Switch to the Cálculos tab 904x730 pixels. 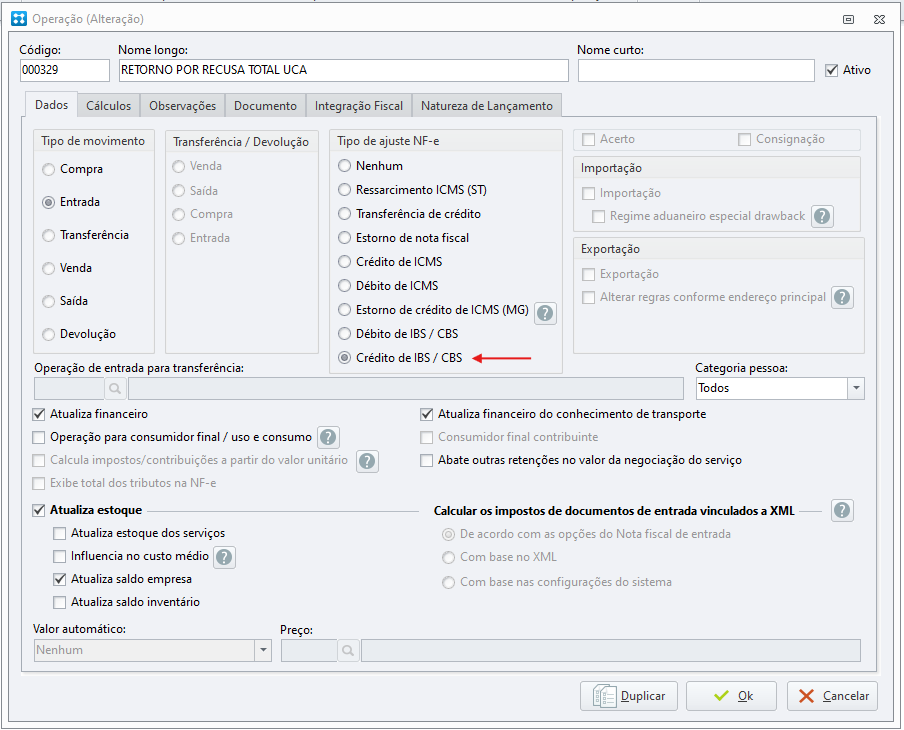[x=108, y=106]
